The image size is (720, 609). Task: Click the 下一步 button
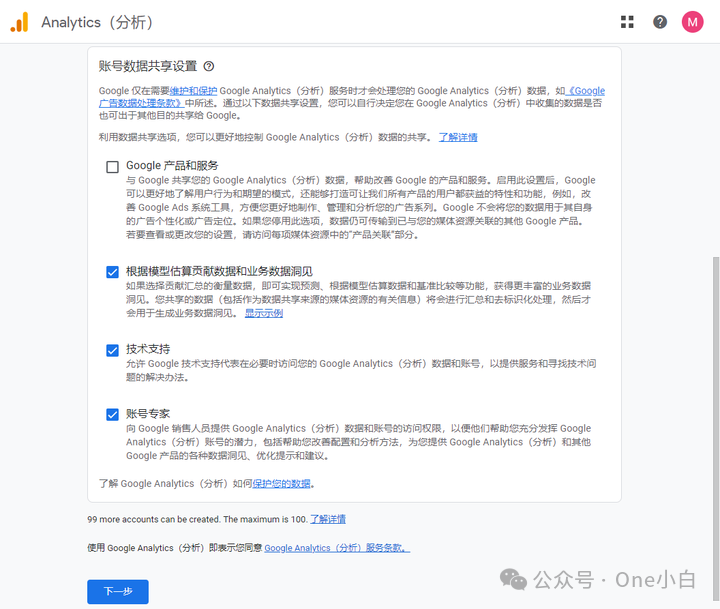click(118, 592)
